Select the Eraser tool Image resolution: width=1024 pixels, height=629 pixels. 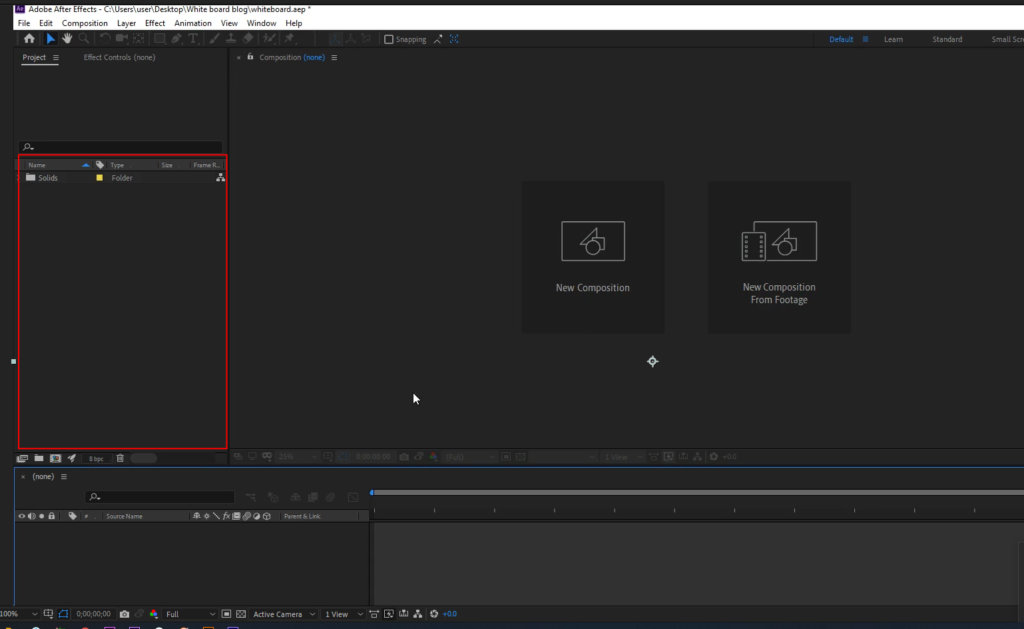(248, 38)
